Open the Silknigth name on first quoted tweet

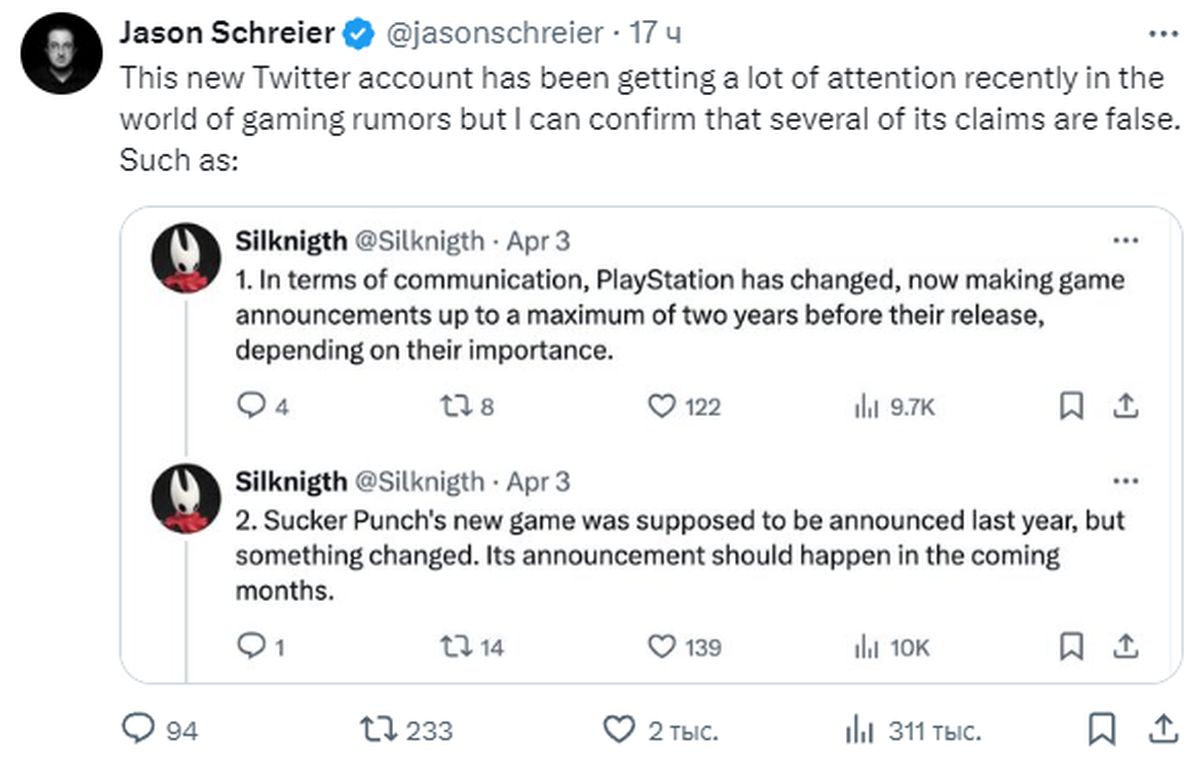tap(291, 241)
